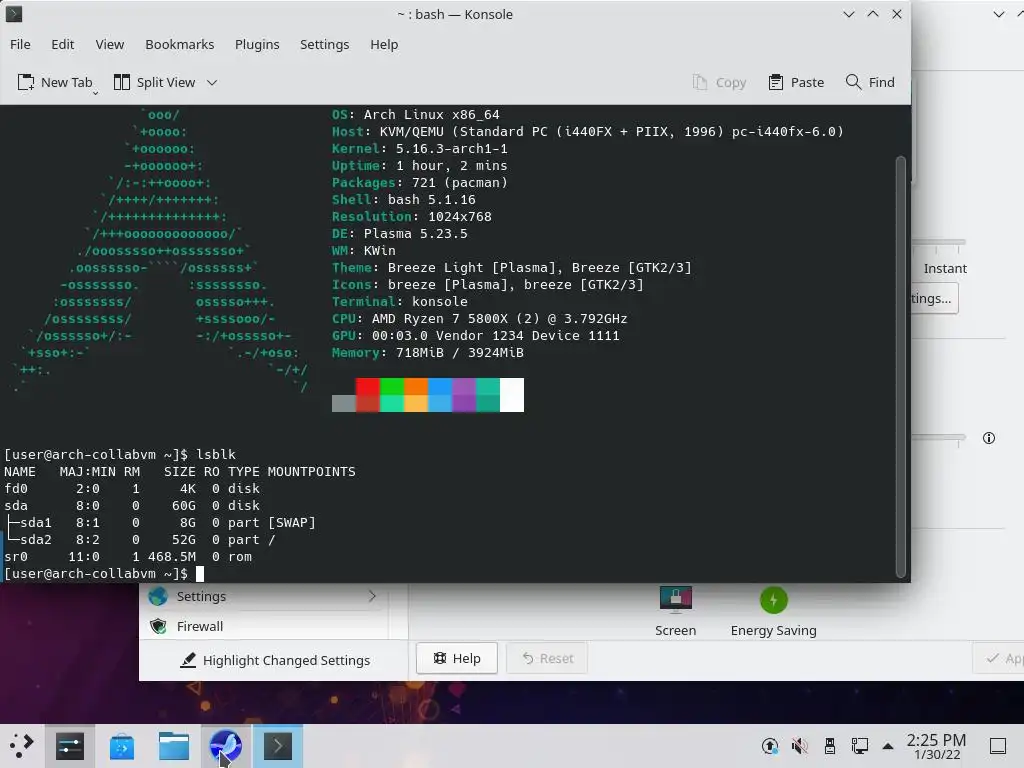This screenshot has height=768, width=1024.
Task: Open the File menu in Konsole
Action: click(x=20, y=44)
